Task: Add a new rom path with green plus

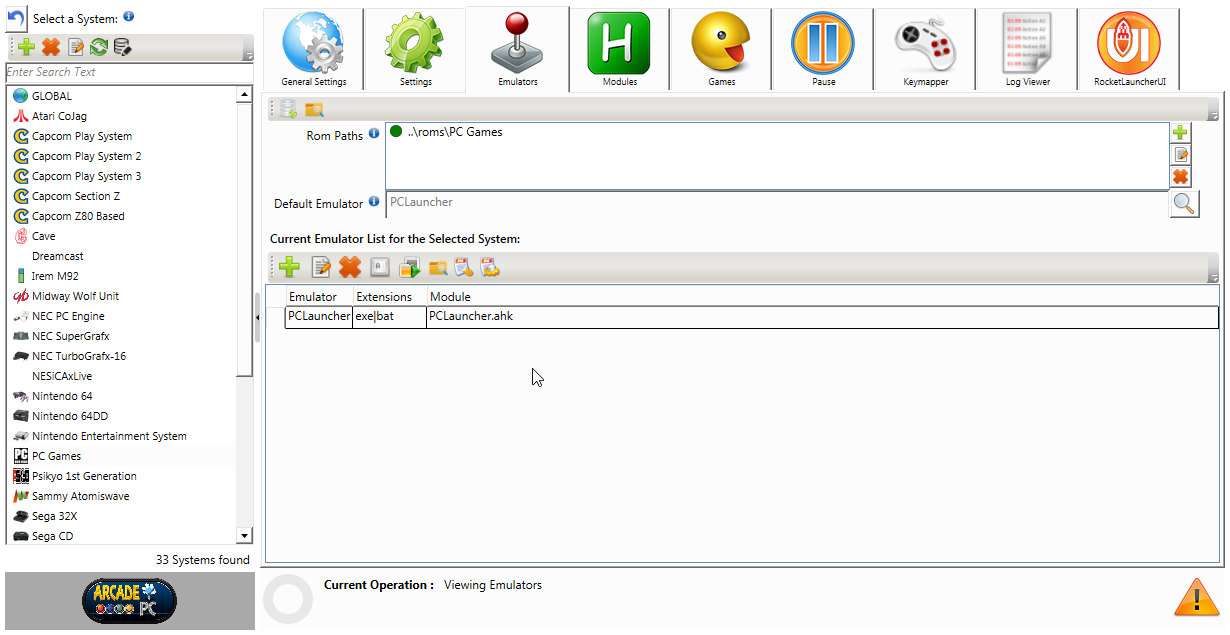Action: click(1180, 133)
